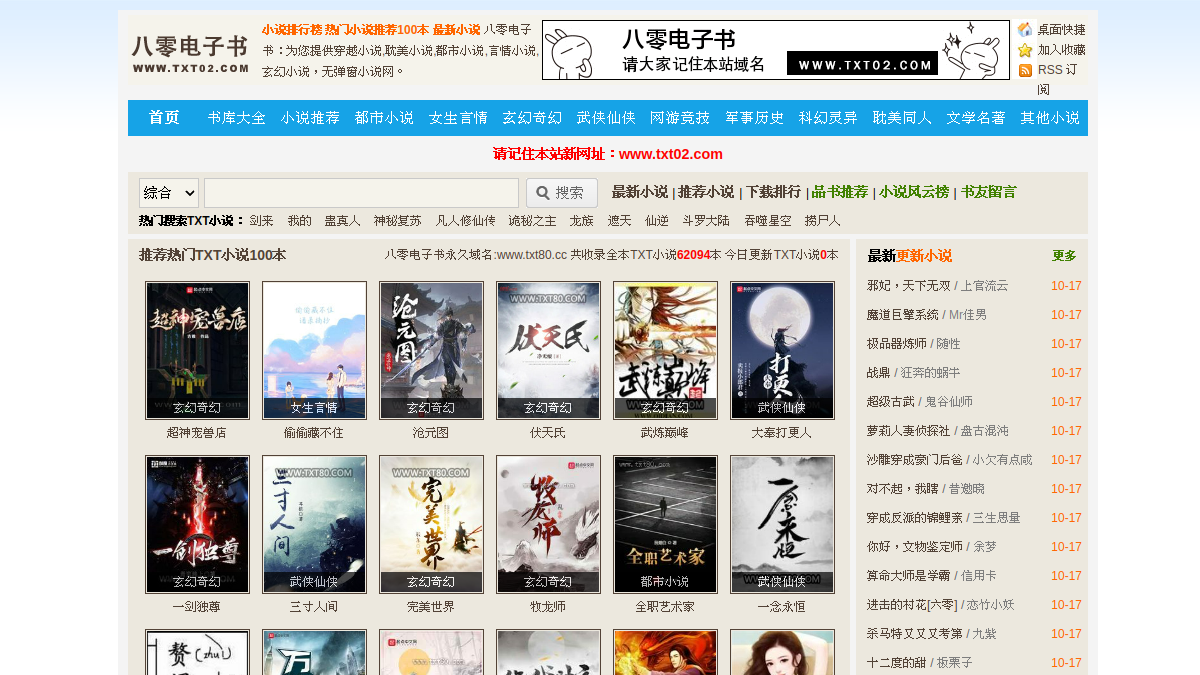Open the 首页 navigation tab

point(164,118)
